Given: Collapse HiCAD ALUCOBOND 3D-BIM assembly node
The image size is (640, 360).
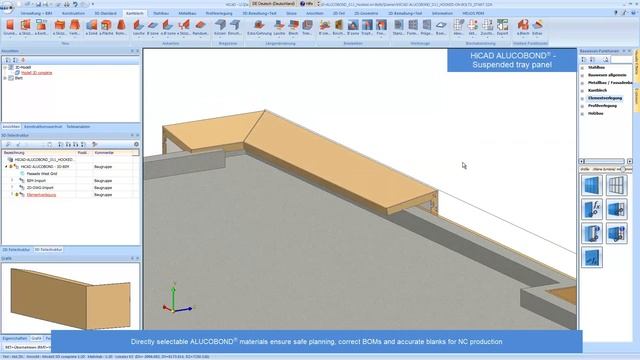Looking at the screenshot, I should (6, 167).
